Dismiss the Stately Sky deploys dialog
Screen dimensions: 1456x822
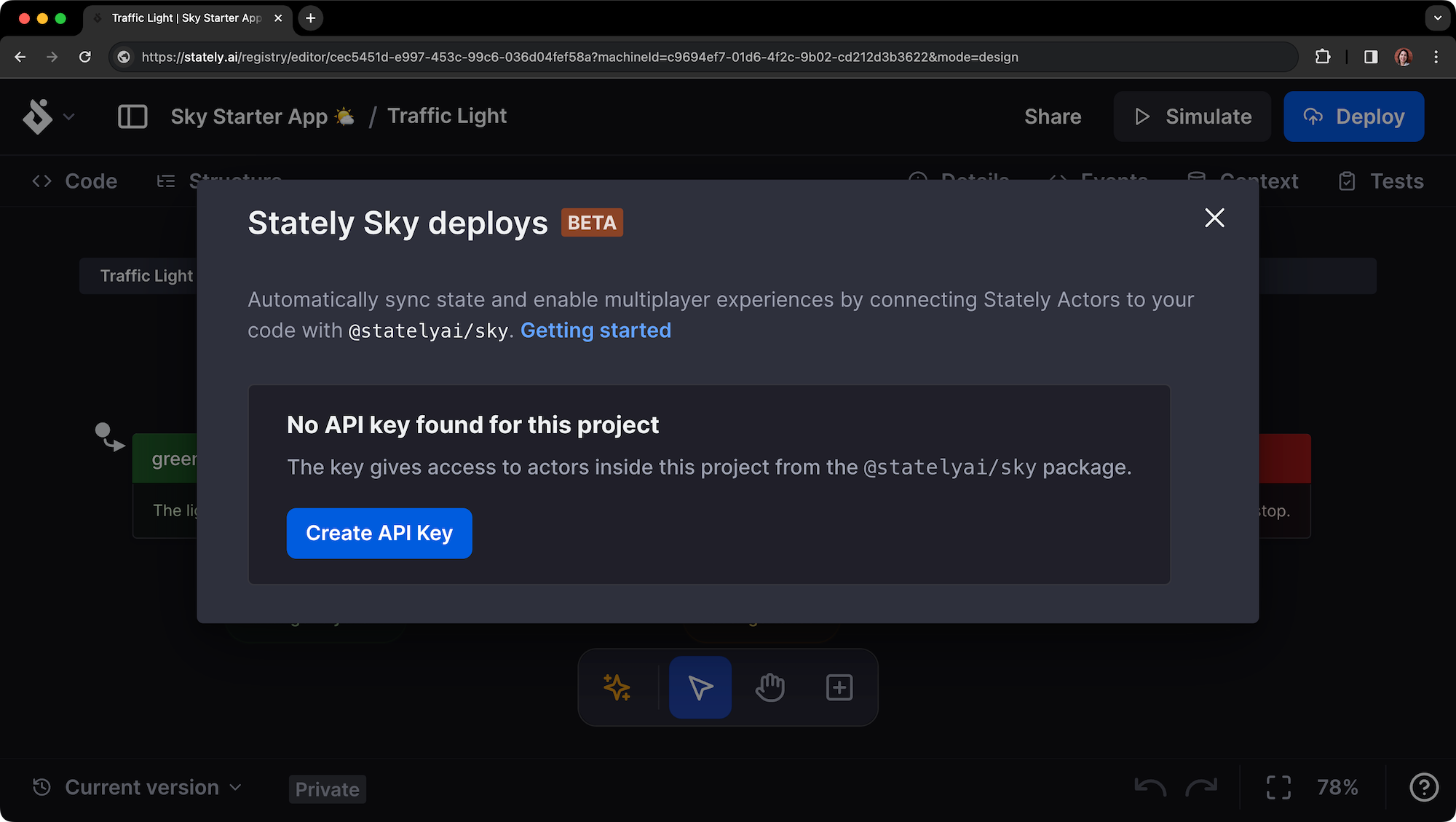pyautogui.click(x=1214, y=218)
